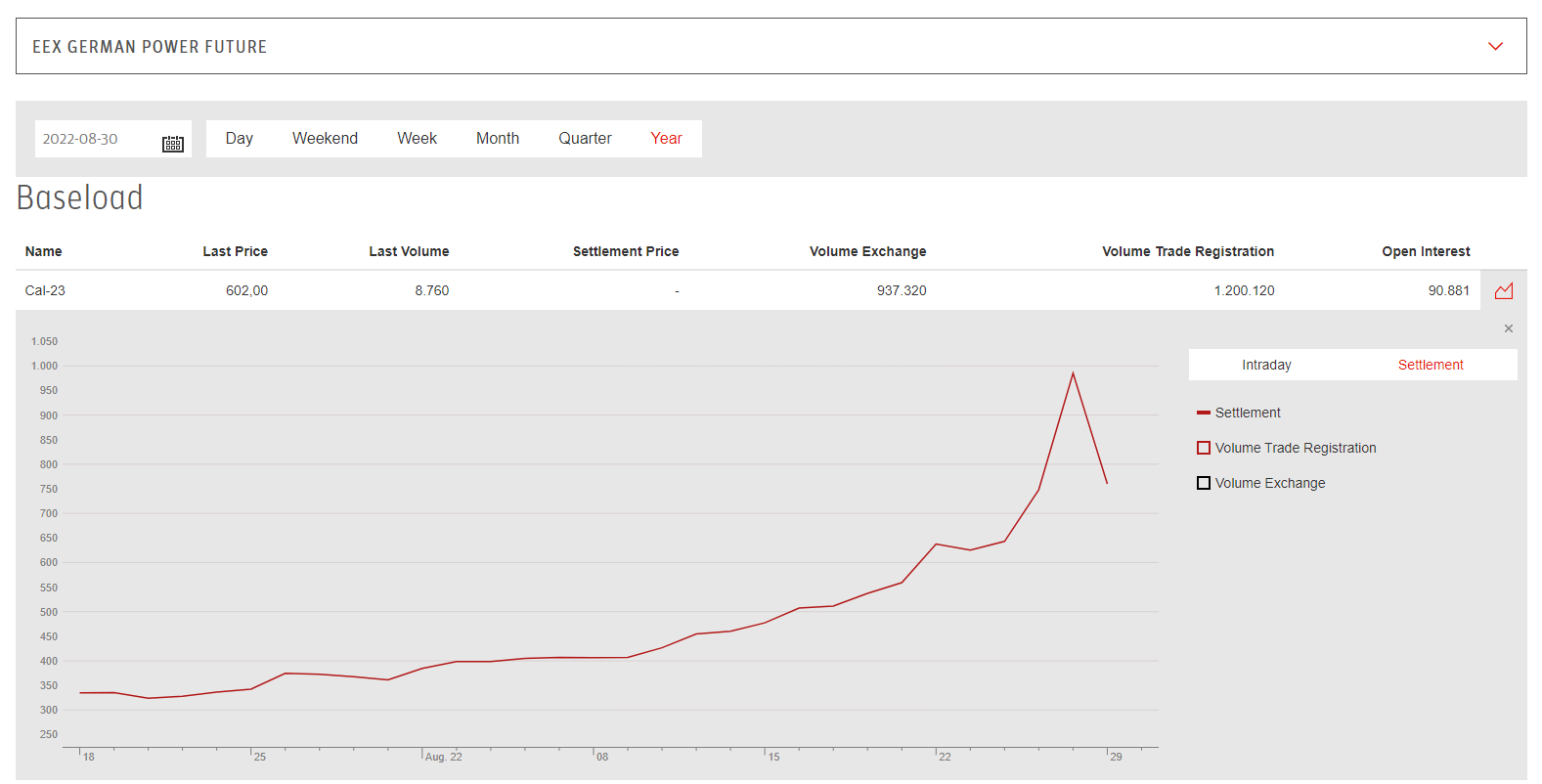This screenshot has width=1542, height=784.
Task: Click the peak point on settlement line
Action: [x=1073, y=373]
